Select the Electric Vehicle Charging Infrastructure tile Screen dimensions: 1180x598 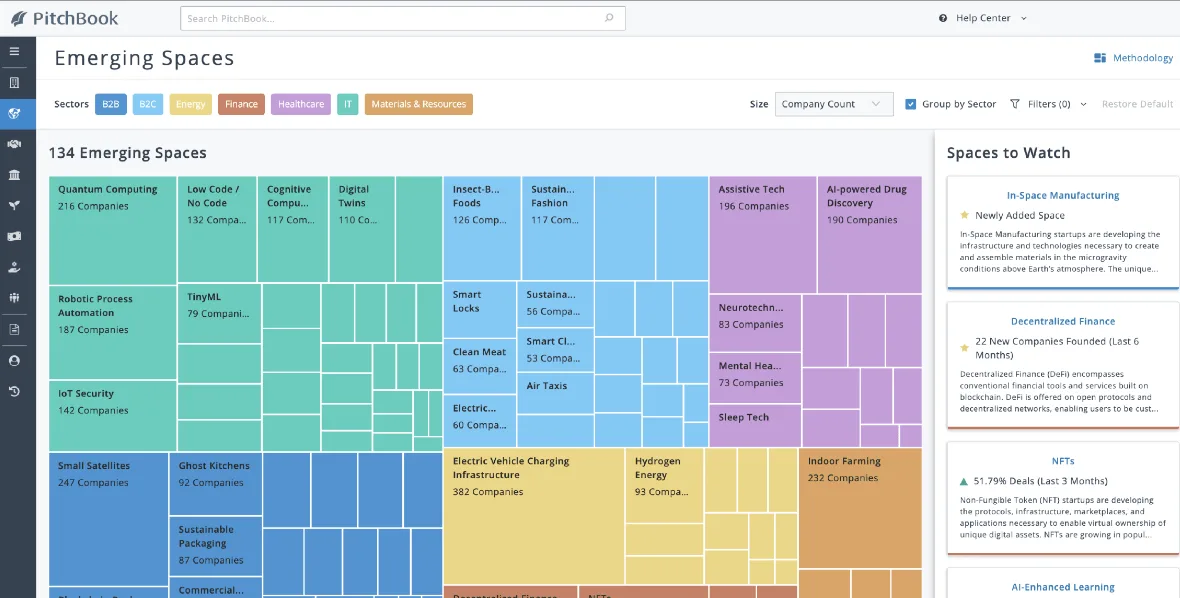pos(534,516)
